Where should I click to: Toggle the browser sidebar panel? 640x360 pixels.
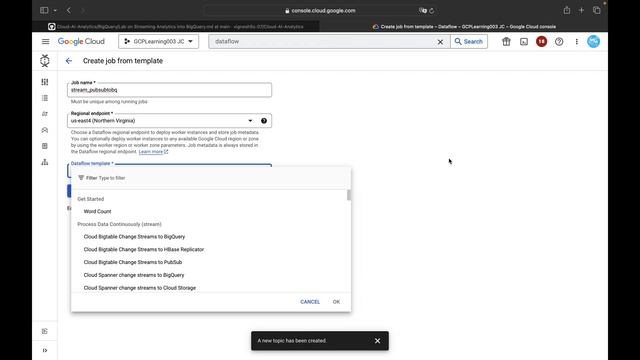click(x=44, y=10)
